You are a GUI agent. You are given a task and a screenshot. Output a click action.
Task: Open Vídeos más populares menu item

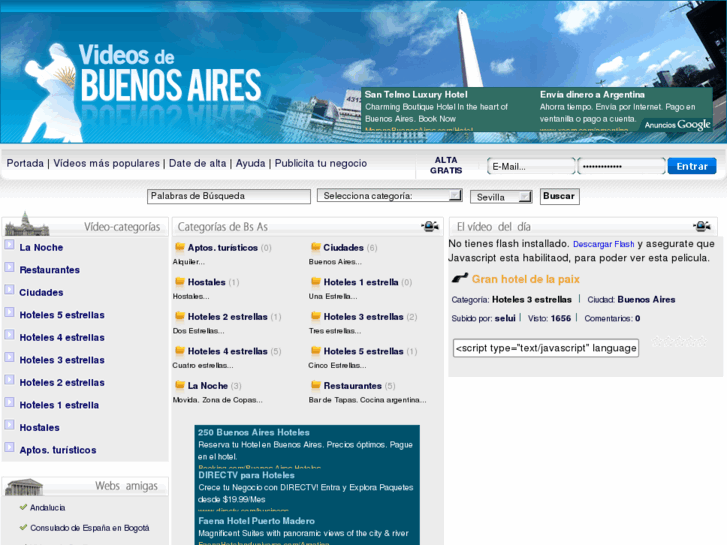[x=106, y=163]
